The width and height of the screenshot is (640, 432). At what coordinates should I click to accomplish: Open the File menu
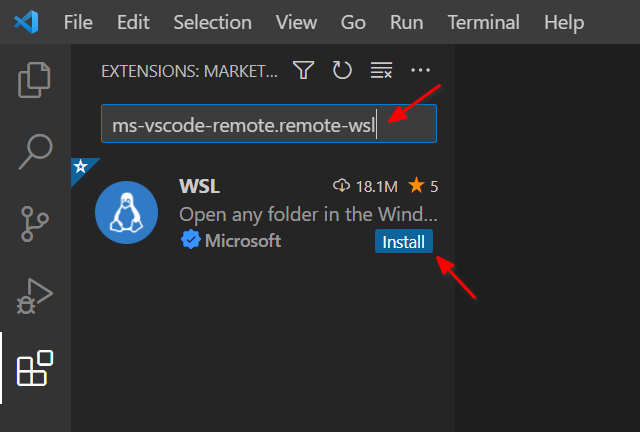[78, 22]
